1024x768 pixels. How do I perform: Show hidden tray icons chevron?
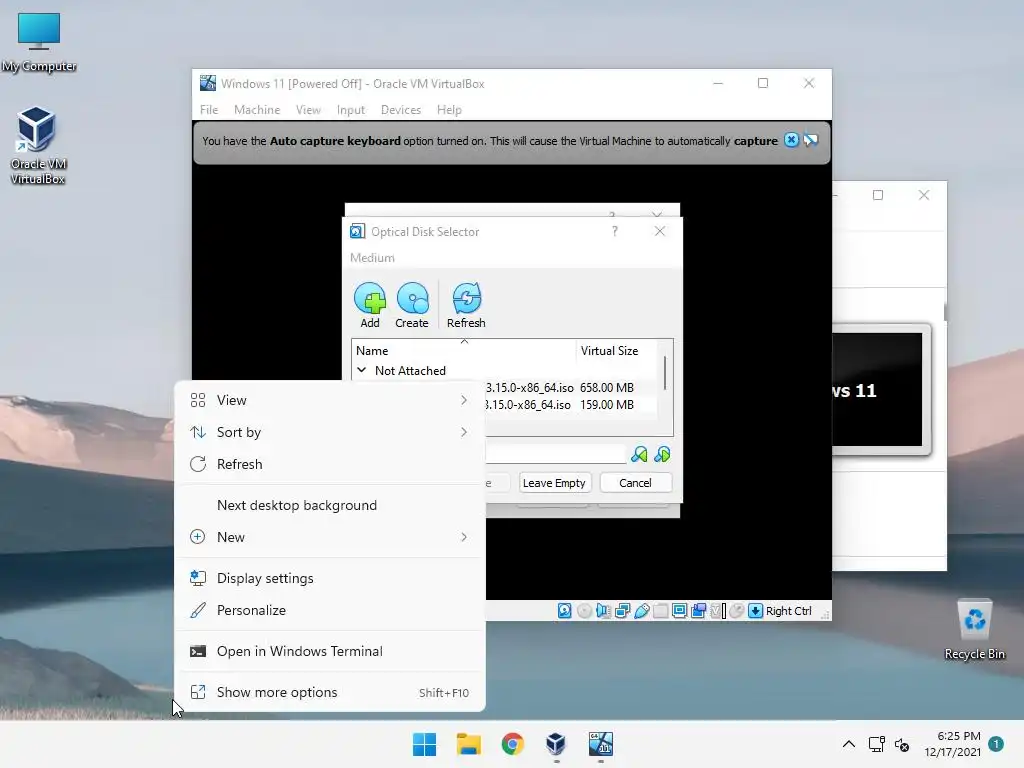click(848, 744)
